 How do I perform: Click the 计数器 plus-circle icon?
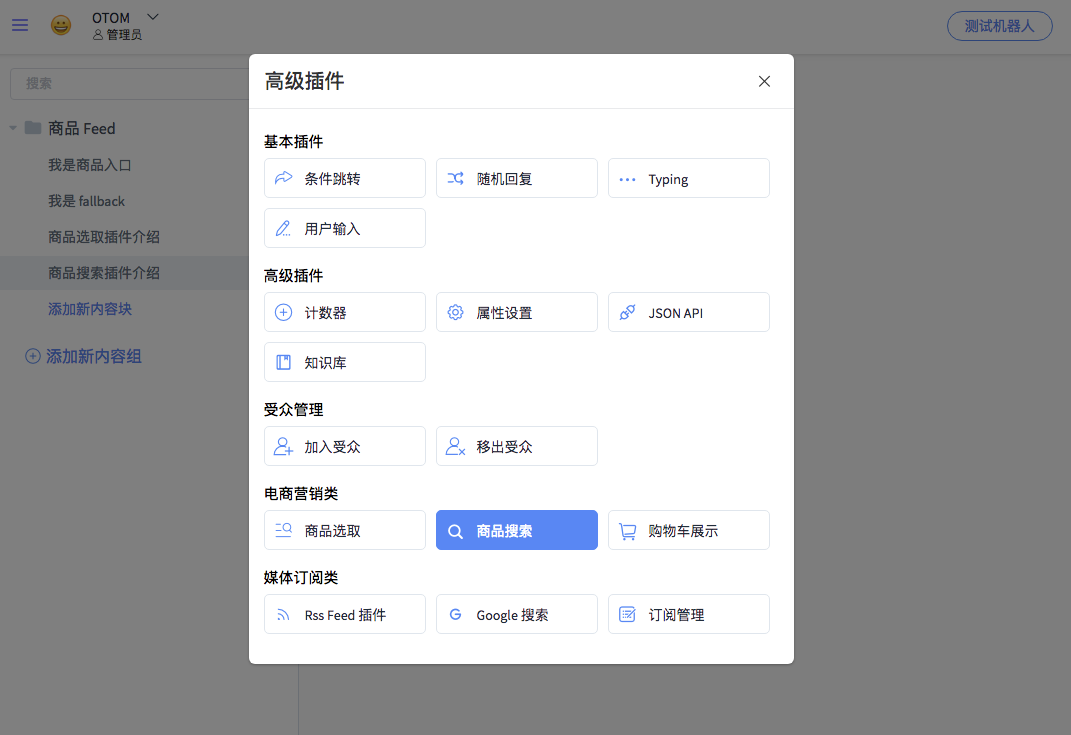(x=283, y=312)
